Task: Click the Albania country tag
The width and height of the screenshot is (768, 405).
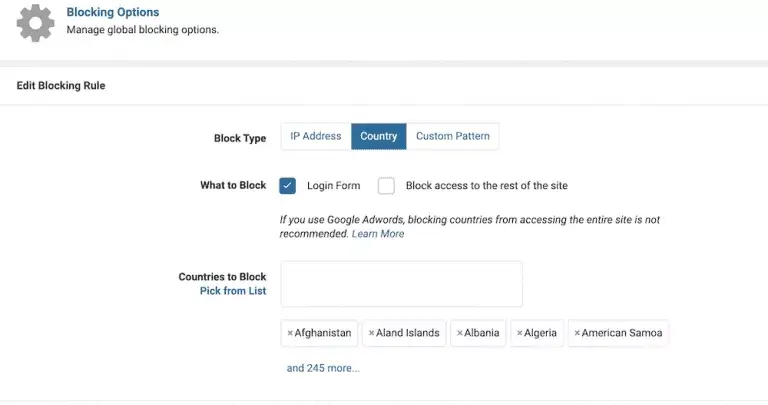Action: [482, 333]
